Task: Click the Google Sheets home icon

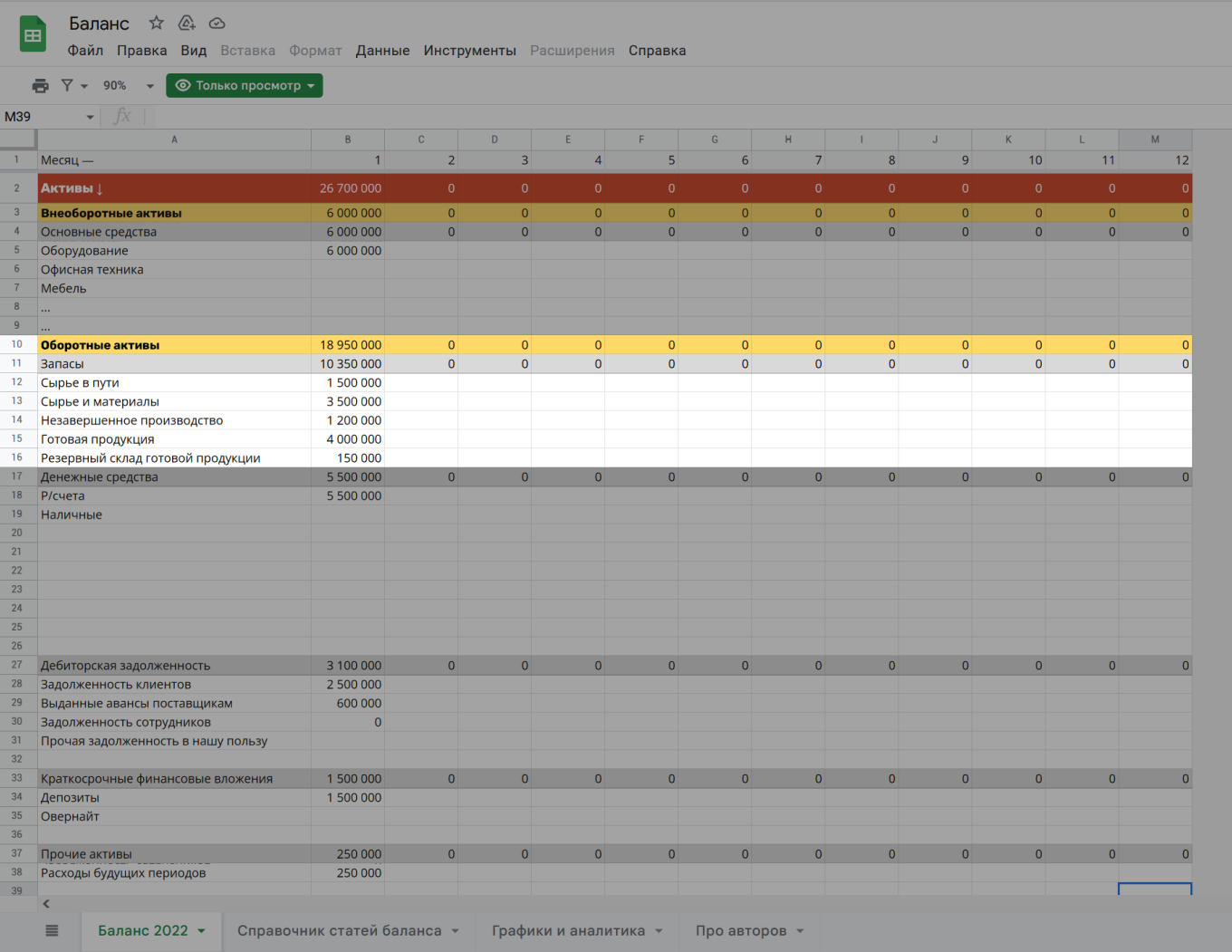Action: pyautogui.click(x=33, y=35)
